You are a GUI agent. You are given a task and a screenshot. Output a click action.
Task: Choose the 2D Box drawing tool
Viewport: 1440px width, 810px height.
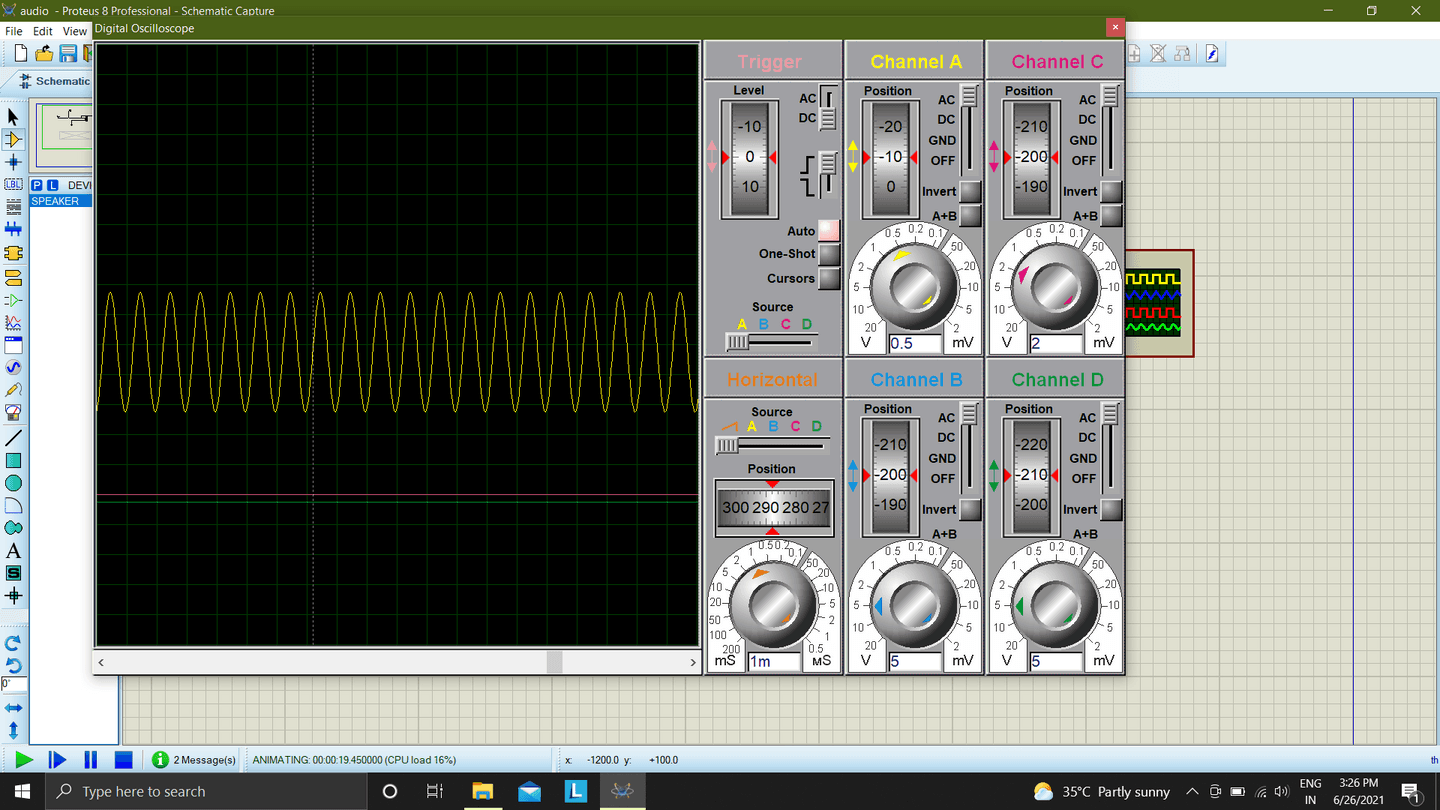pos(13,461)
